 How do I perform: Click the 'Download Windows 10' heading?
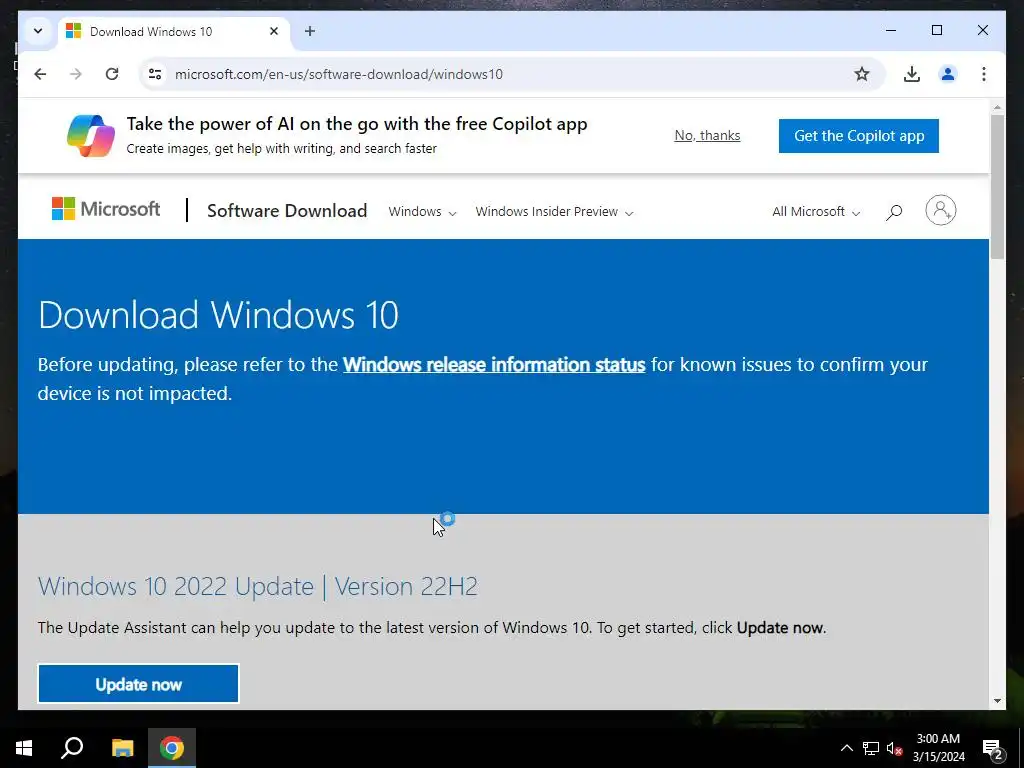218,315
